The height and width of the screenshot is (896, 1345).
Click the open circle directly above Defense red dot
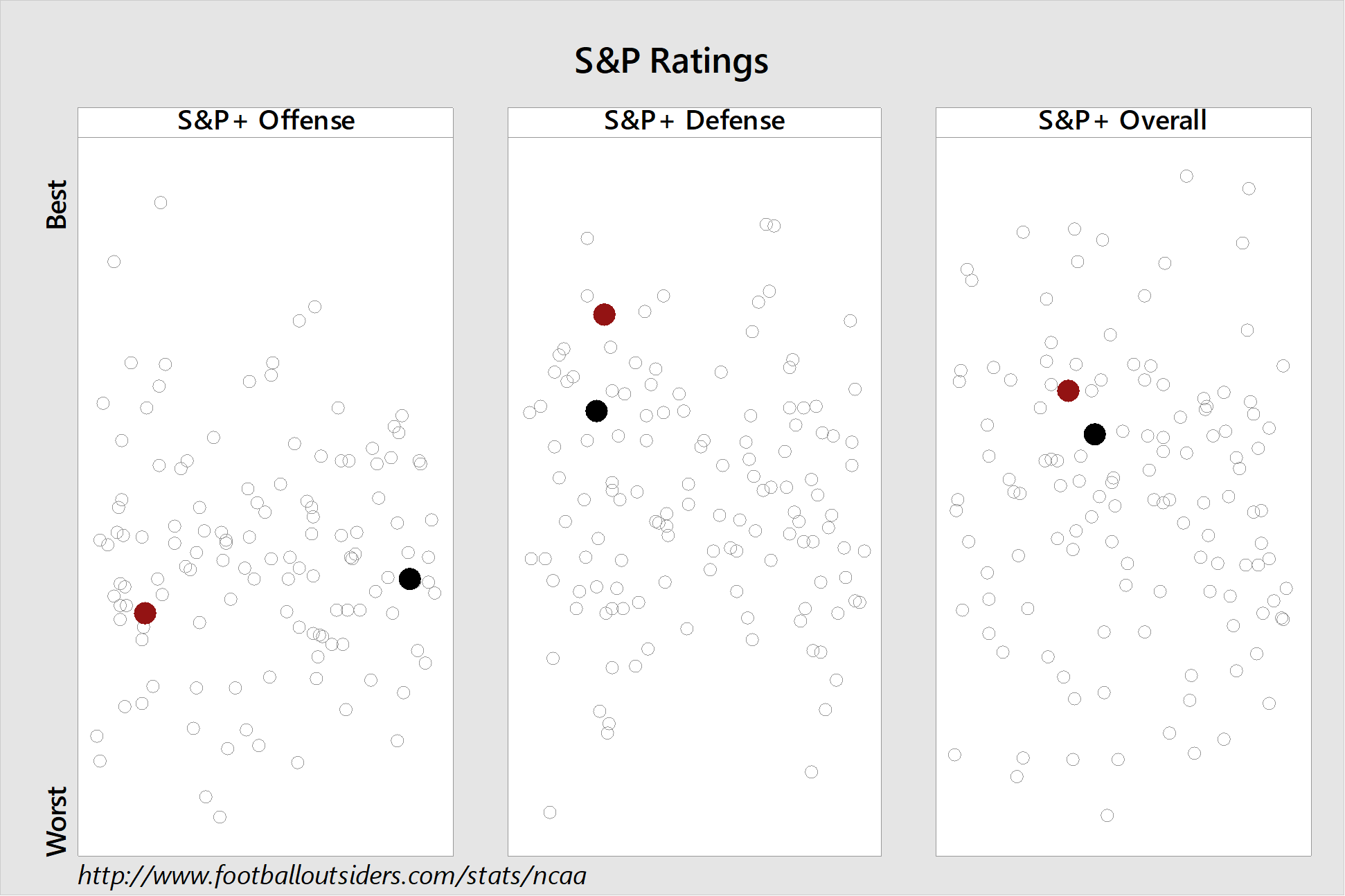[587, 296]
